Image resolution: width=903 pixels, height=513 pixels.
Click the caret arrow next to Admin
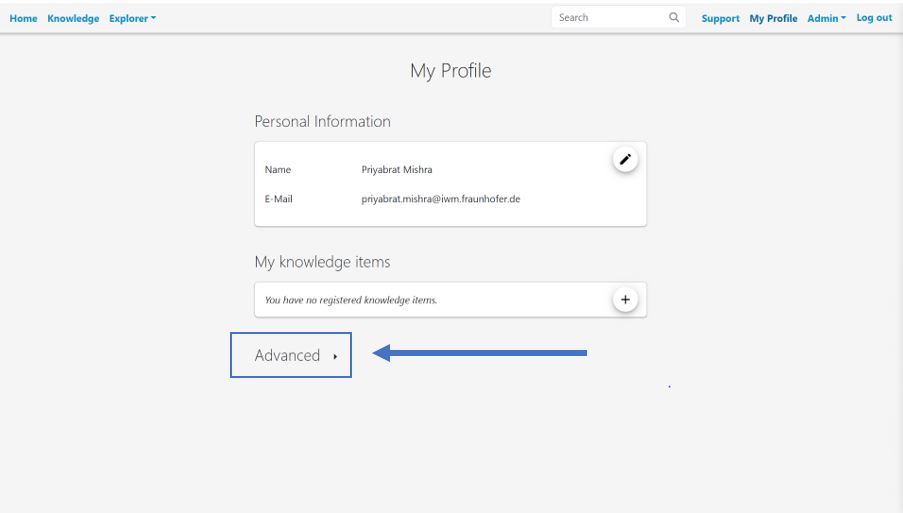tap(844, 18)
